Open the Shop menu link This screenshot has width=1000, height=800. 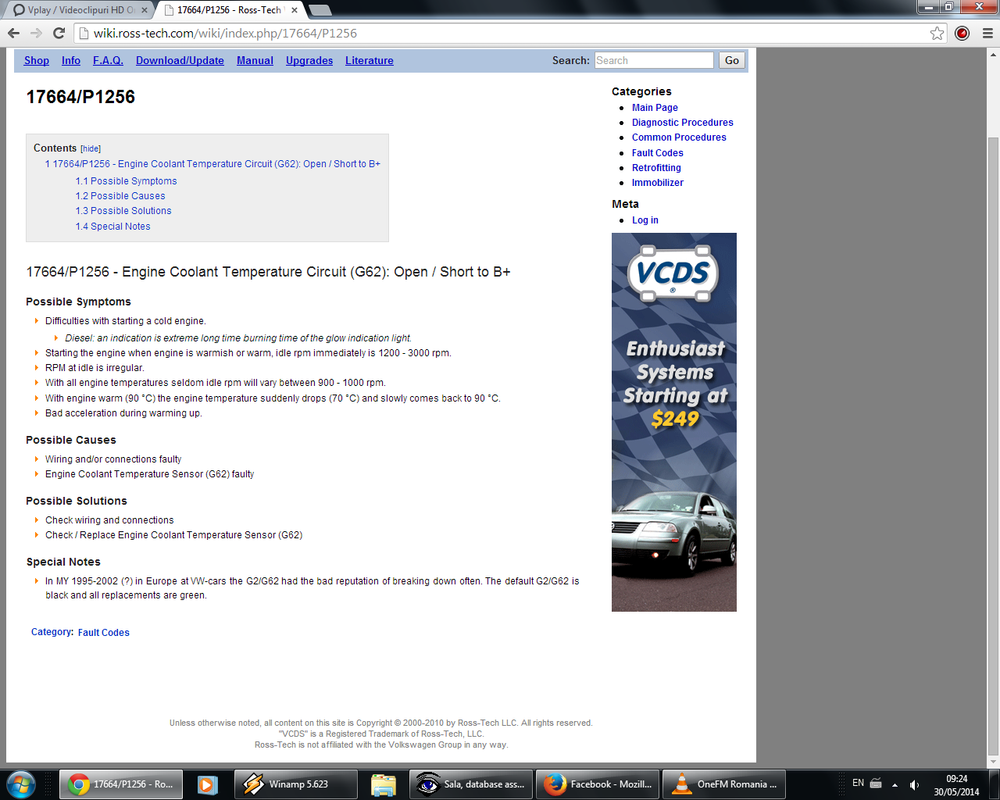(36, 60)
